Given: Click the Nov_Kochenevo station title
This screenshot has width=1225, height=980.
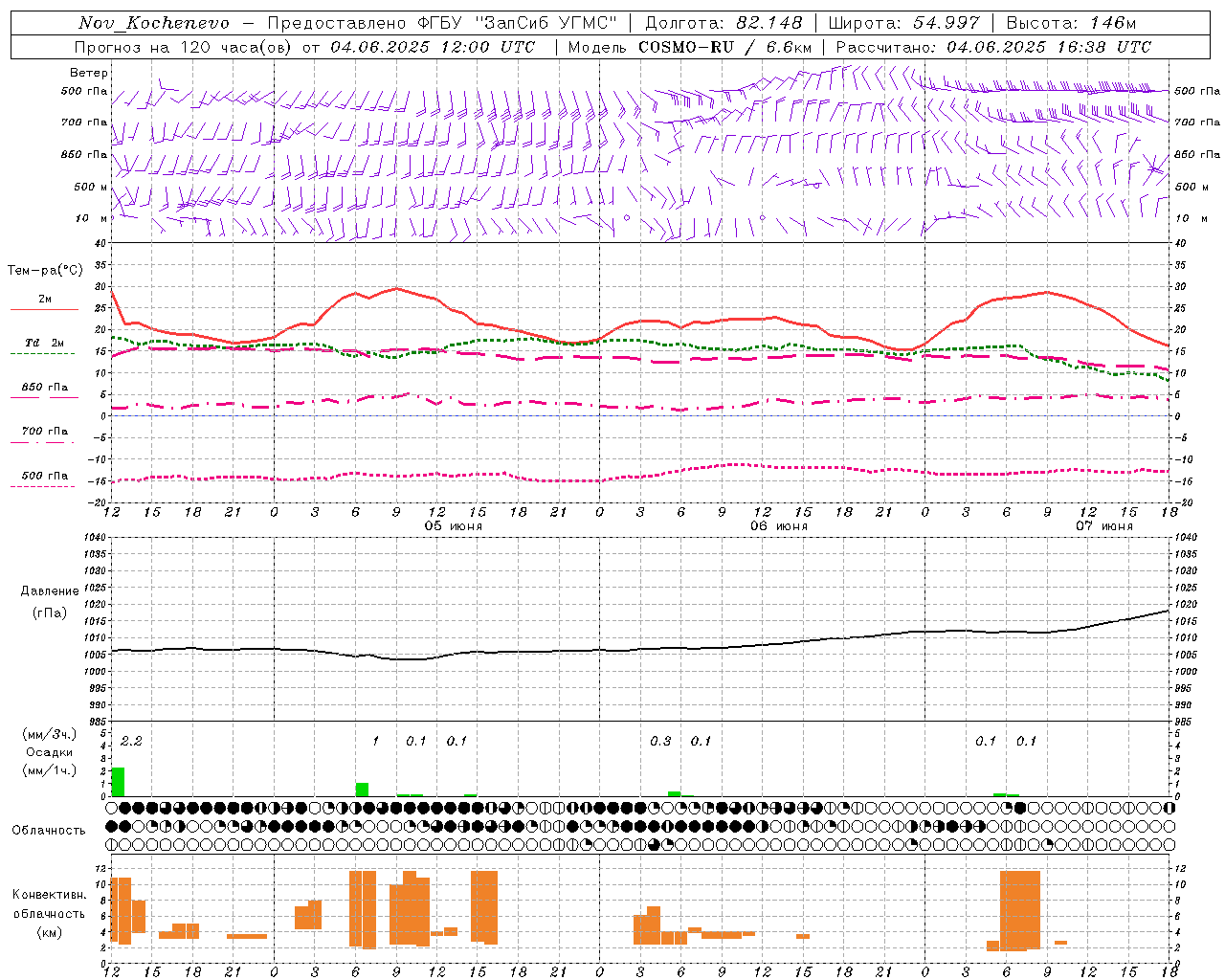Looking at the screenshot, I should tap(154, 23).
